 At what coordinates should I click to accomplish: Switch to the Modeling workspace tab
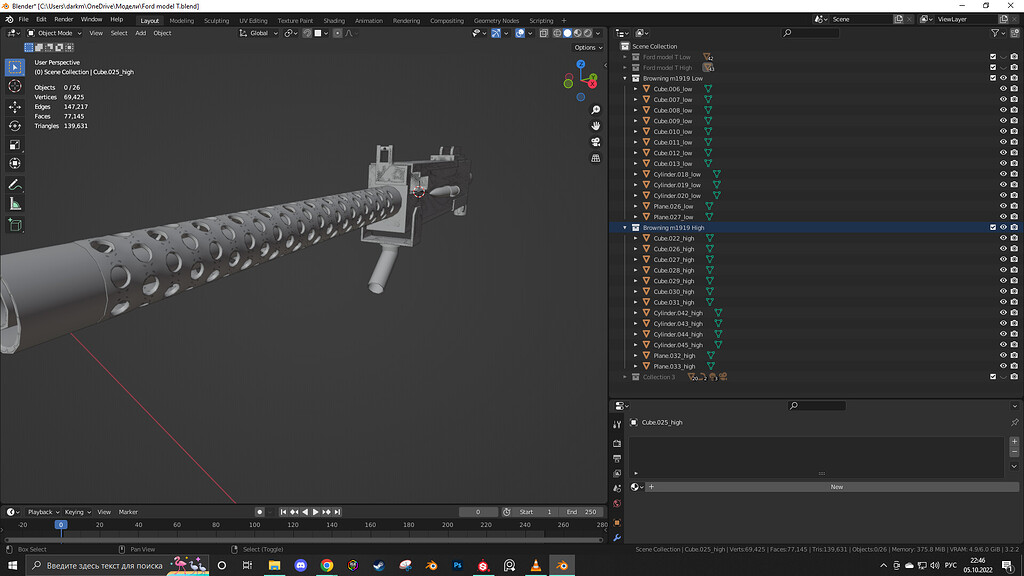pyautogui.click(x=182, y=20)
